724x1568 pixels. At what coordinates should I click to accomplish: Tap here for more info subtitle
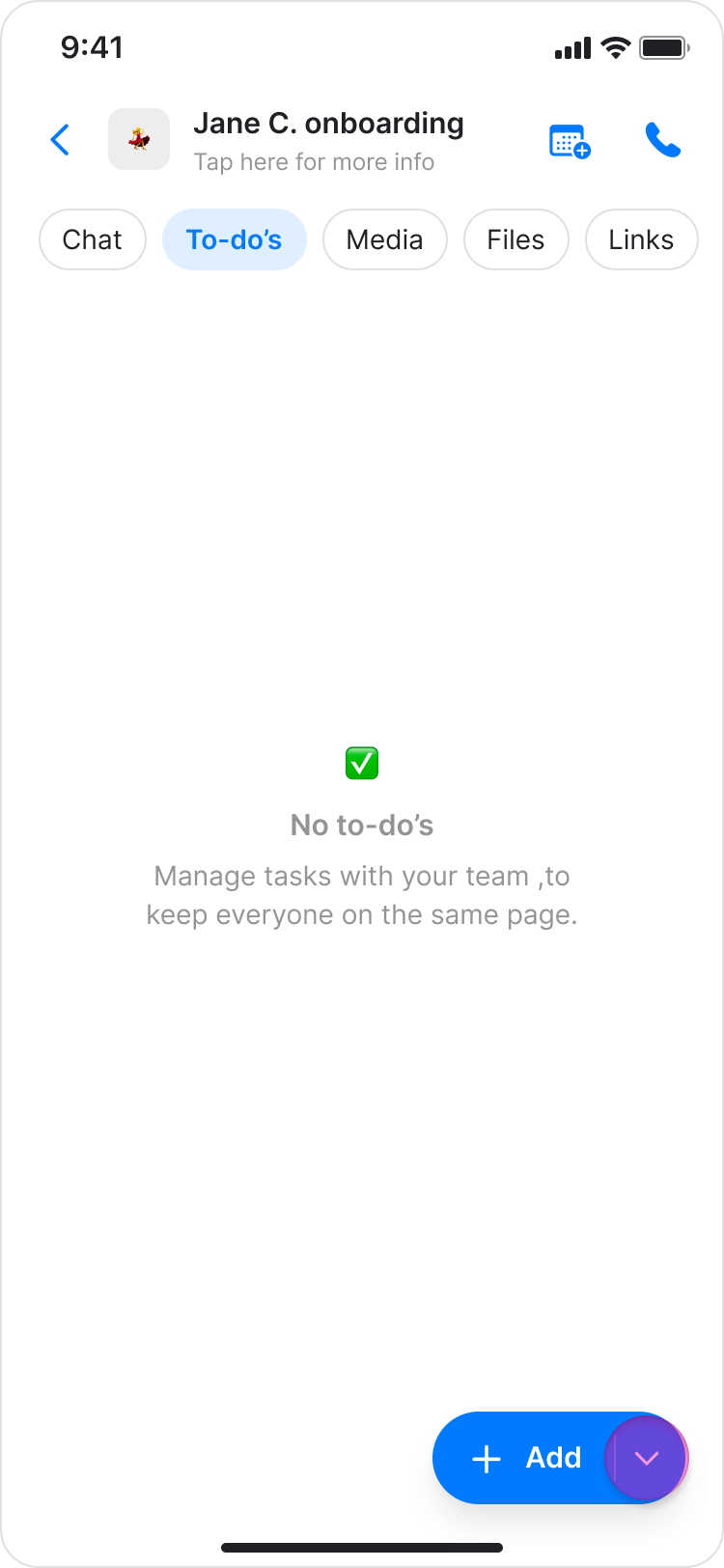tap(314, 162)
